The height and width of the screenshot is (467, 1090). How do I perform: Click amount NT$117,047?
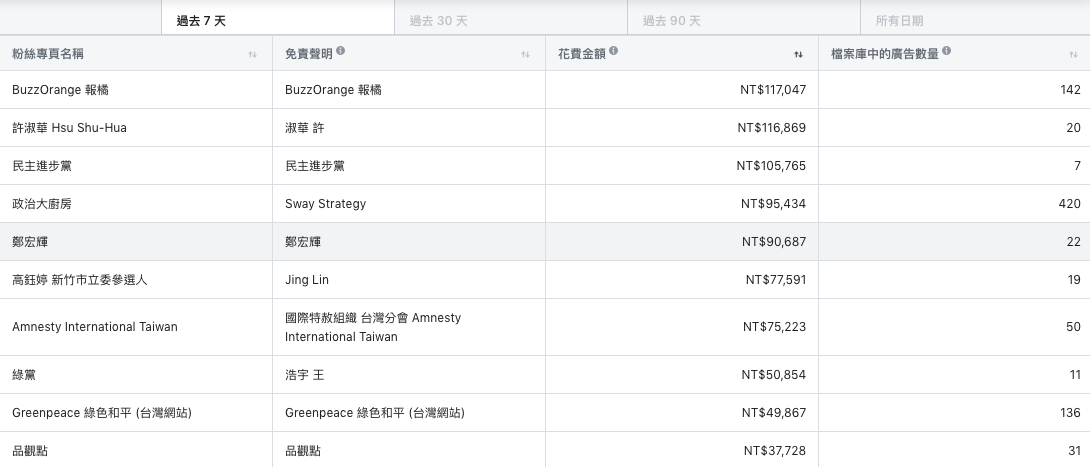[x=773, y=90]
